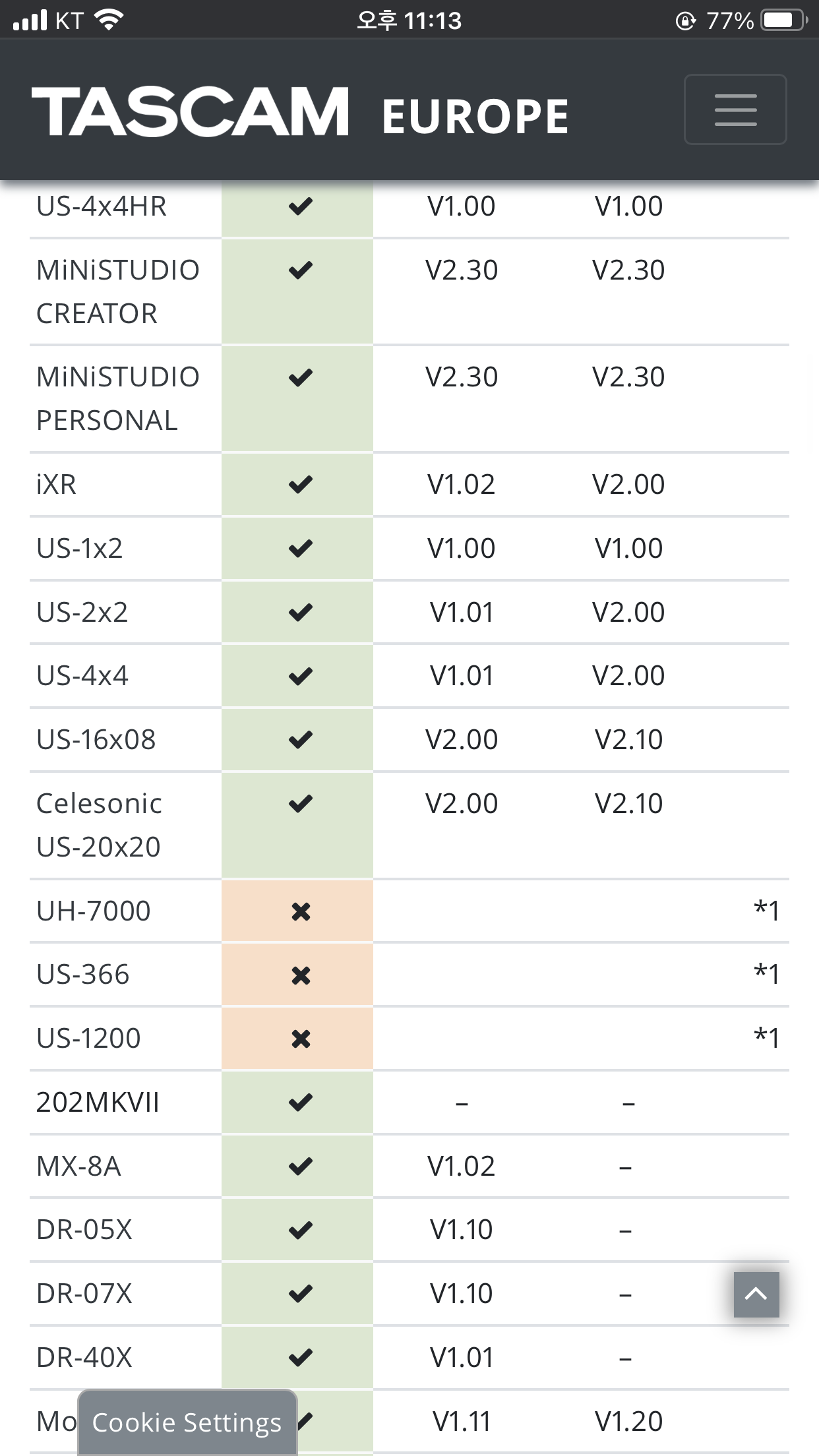Open the Cookie Settings button
Viewport: 819px width, 1456px height.
coord(187,1422)
